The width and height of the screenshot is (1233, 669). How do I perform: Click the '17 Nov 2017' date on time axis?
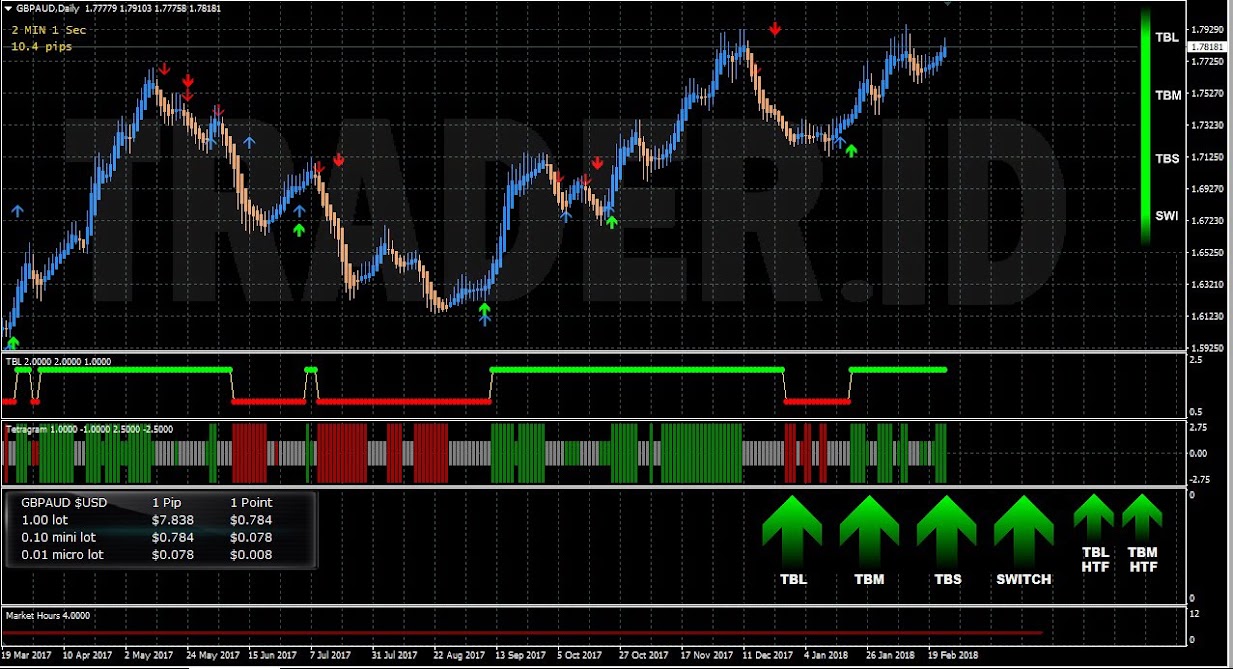[706, 655]
